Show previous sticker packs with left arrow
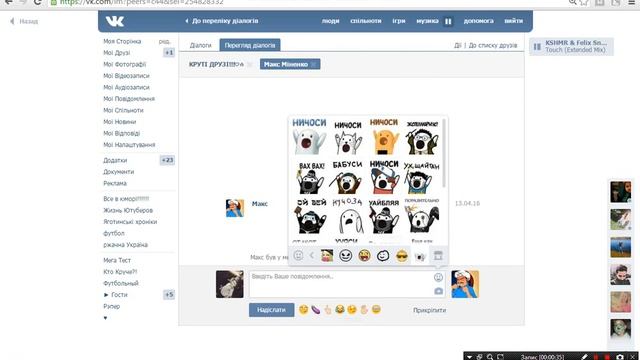The height and width of the screenshot is (360, 640). tap(311, 256)
